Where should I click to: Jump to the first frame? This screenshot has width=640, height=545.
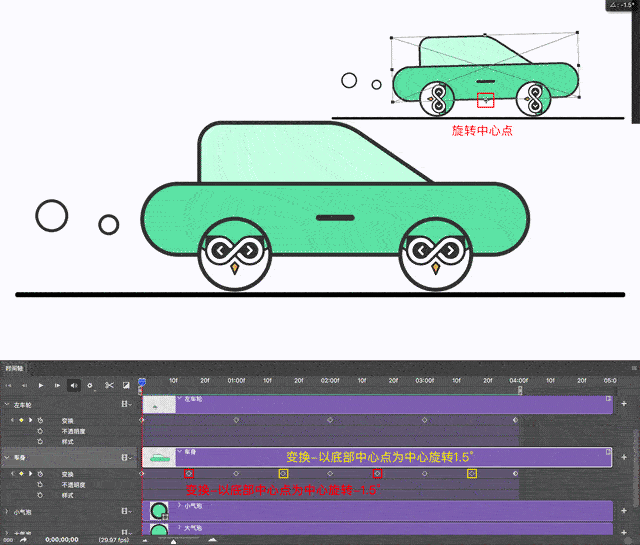(9, 385)
